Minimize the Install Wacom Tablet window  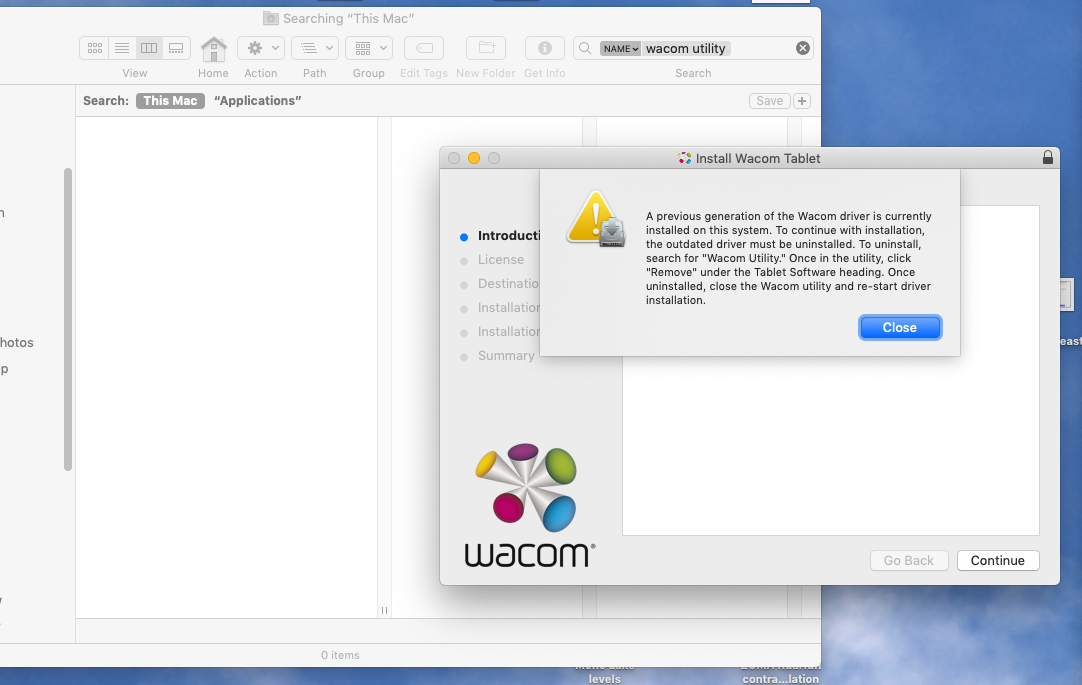tap(474, 158)
